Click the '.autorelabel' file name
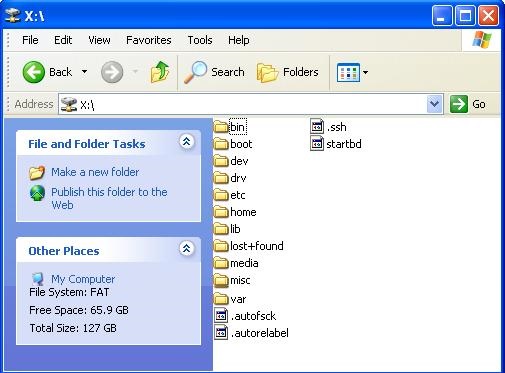 click(x=260, y=333)
